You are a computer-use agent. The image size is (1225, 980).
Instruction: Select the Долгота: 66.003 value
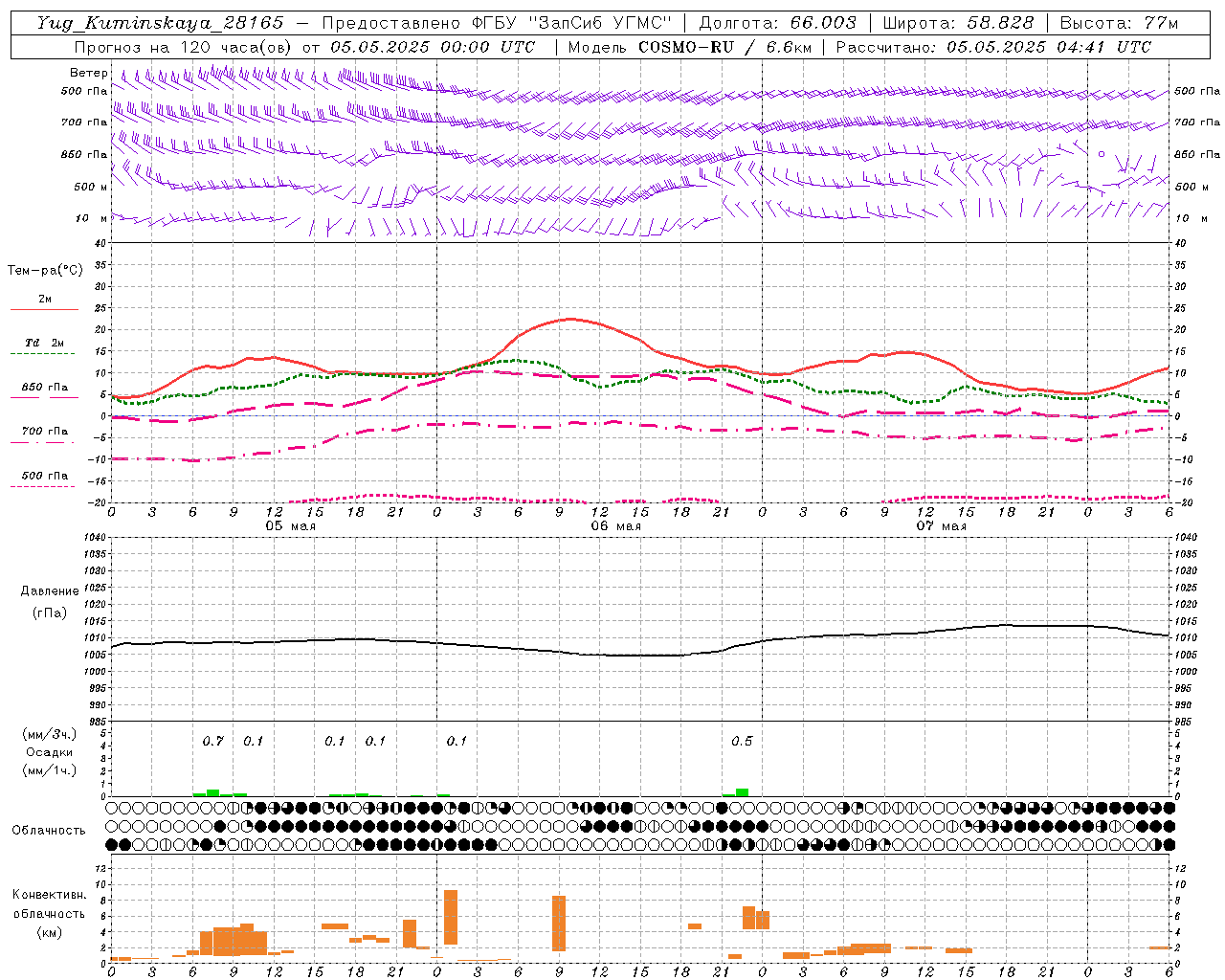point(777,23)
